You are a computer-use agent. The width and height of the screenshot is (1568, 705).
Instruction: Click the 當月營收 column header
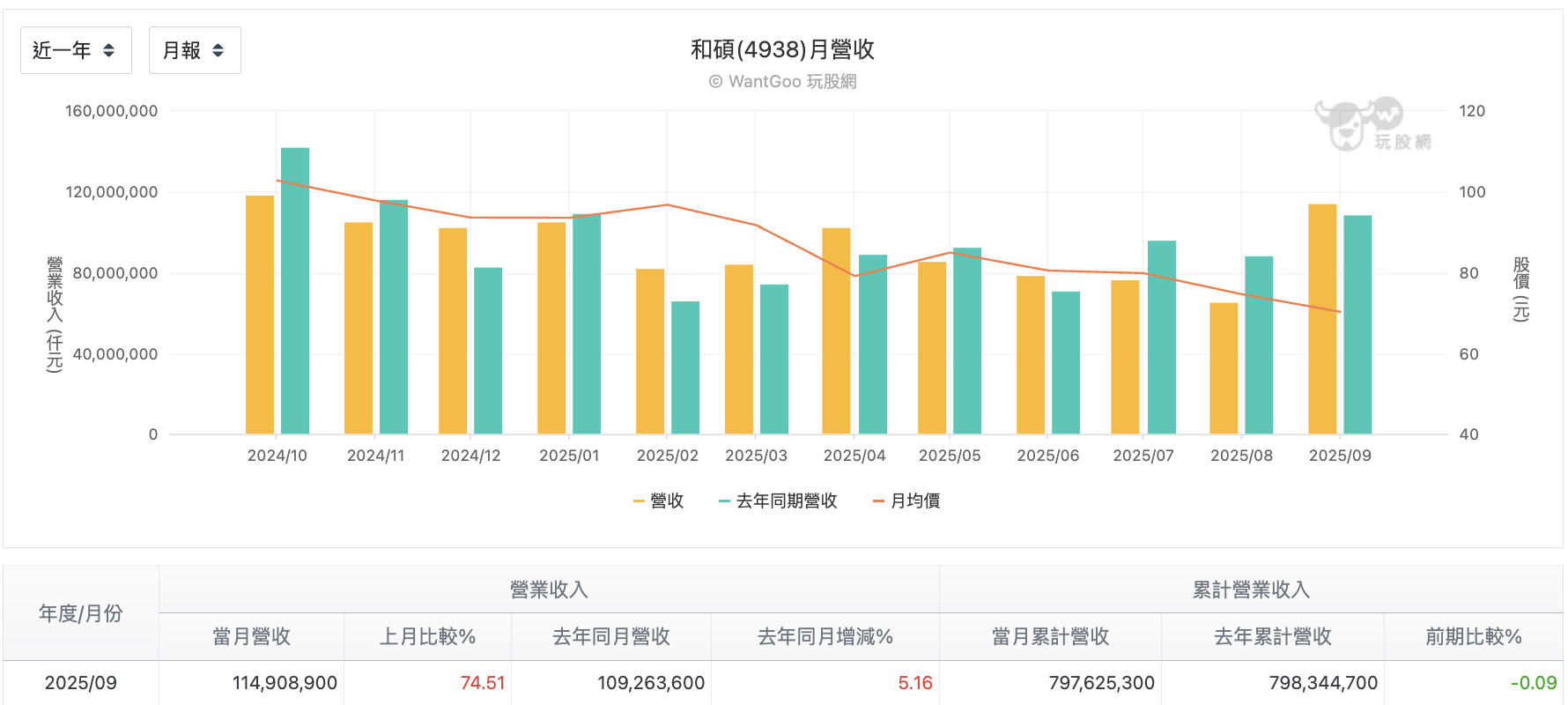pyautogui.click(x=251, y=636)
